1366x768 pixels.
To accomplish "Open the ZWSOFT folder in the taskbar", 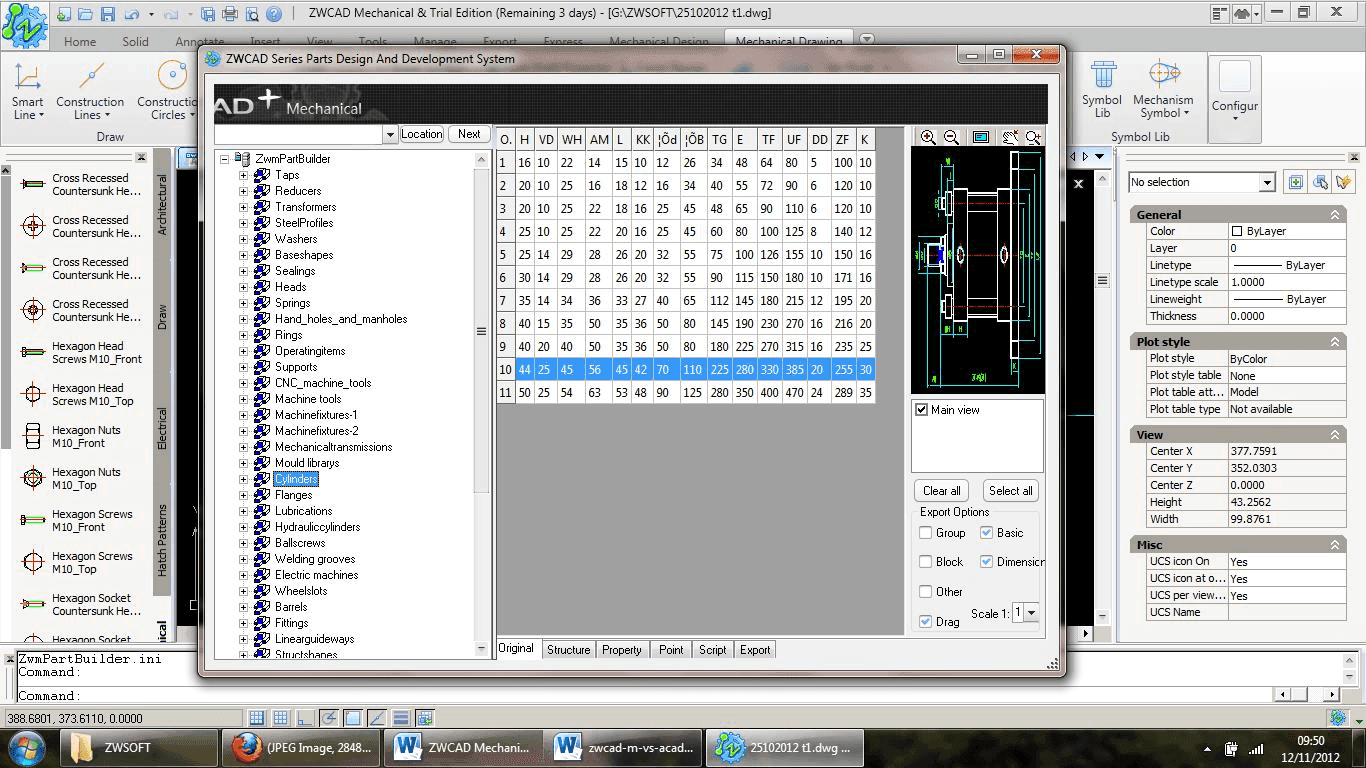I will click(140, 747).
